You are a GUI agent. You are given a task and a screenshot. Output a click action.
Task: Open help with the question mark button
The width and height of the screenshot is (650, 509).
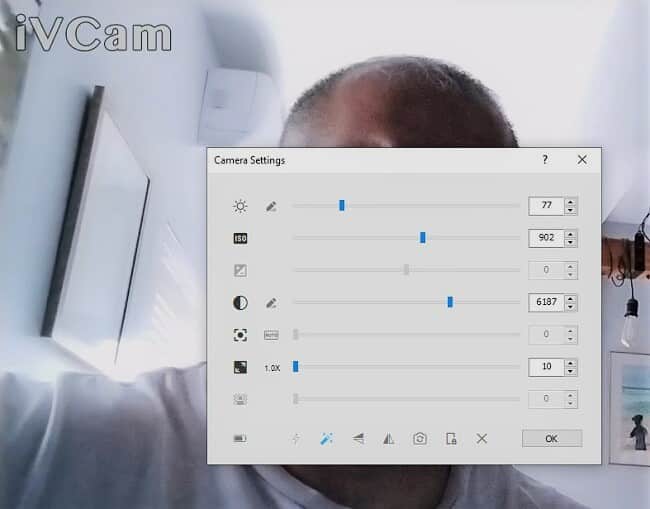click(545, 159)
